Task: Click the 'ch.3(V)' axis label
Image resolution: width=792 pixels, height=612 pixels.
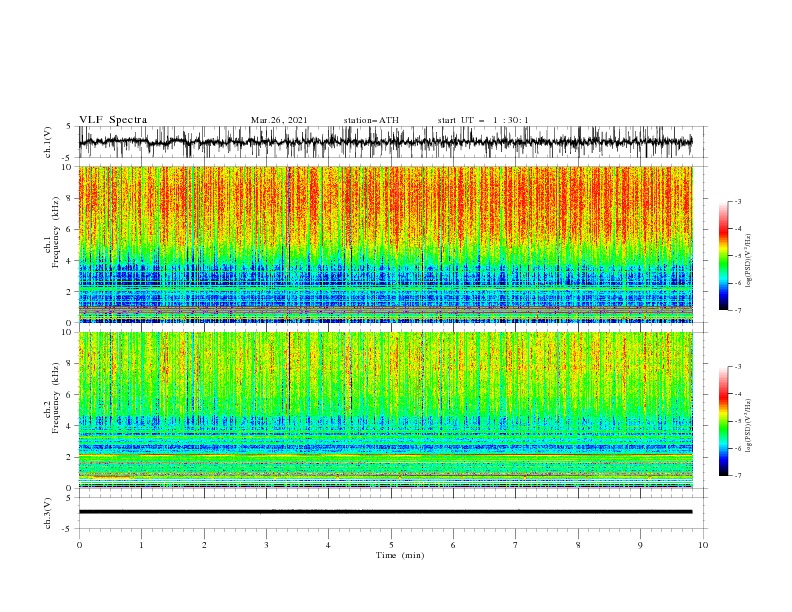Action: click(x=48, y=513)
